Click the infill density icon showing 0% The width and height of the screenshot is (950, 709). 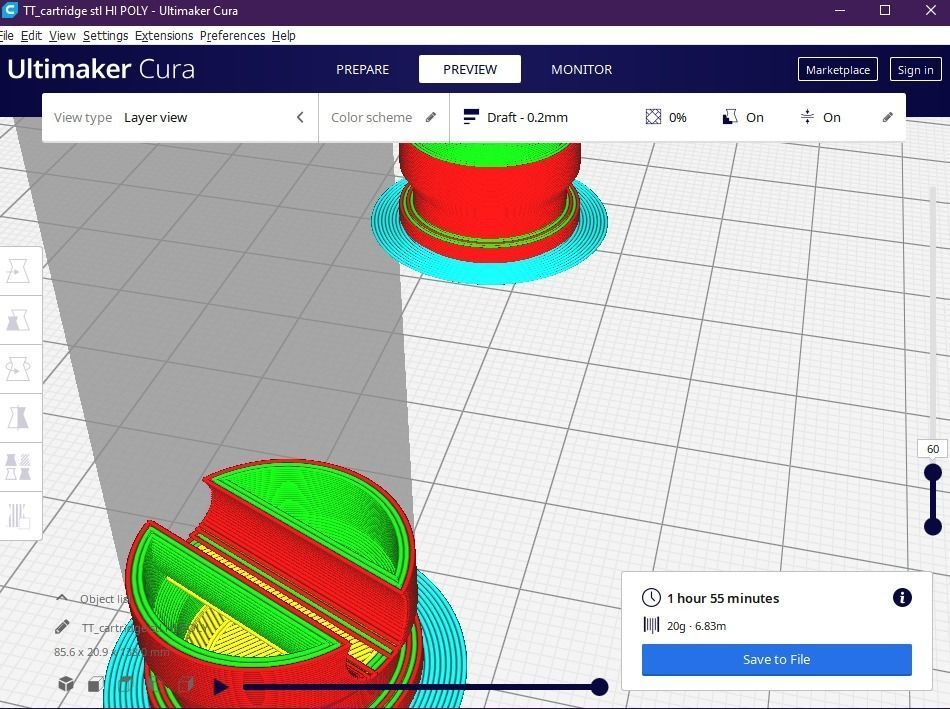point(653,117)
